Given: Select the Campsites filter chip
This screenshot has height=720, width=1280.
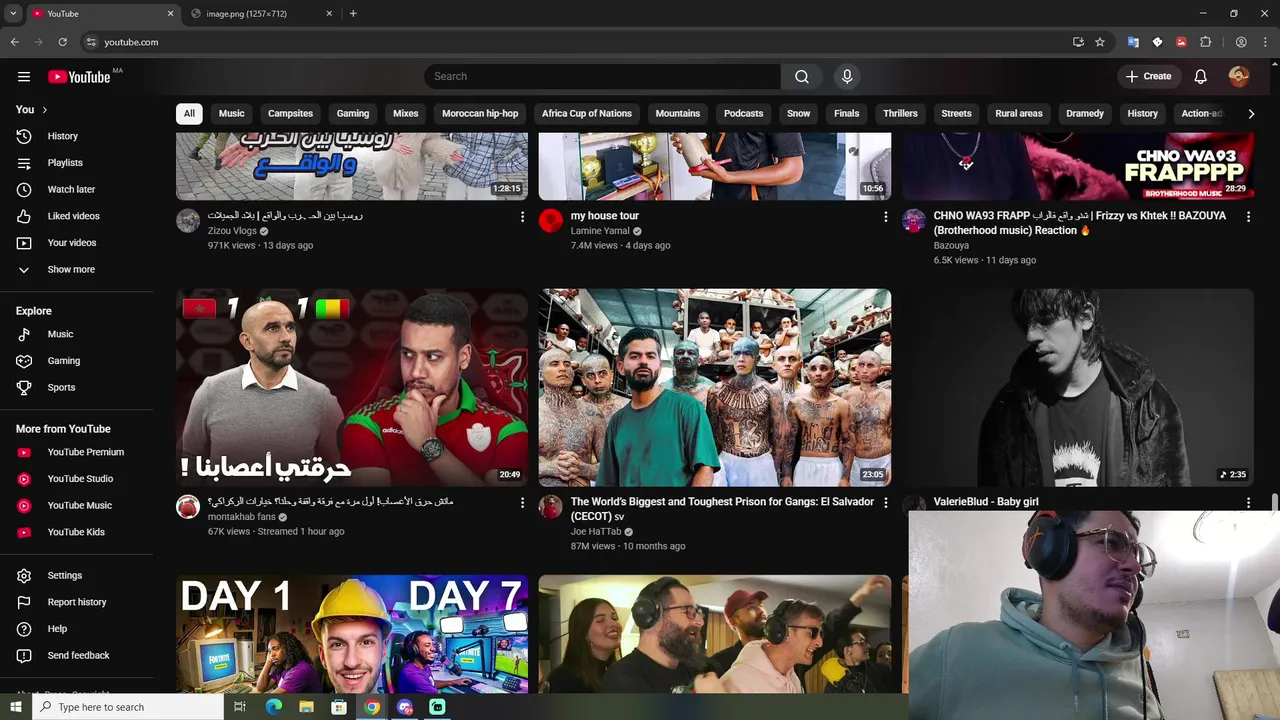Looking at the screenshot, I should pyautogui.click(x=290, y=114).
